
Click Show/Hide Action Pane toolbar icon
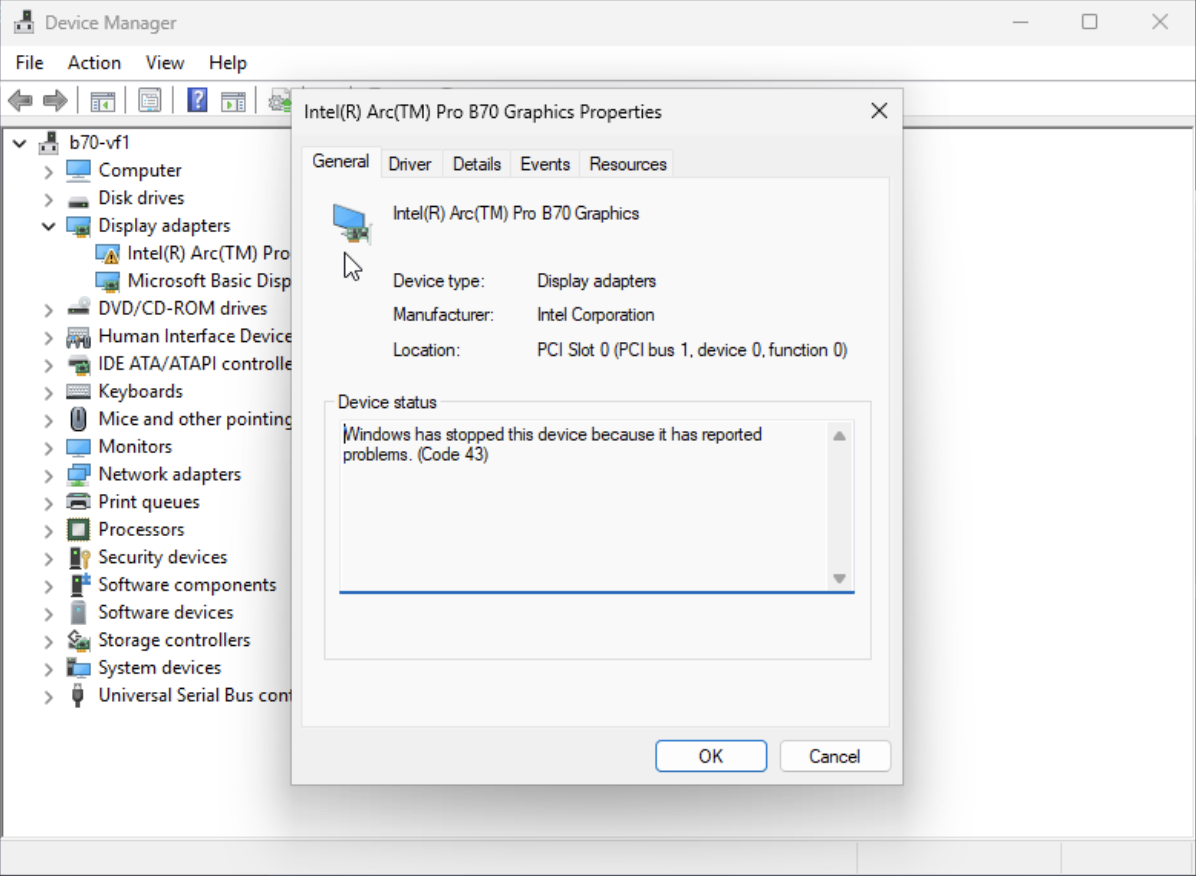click(x=233, y=101)
